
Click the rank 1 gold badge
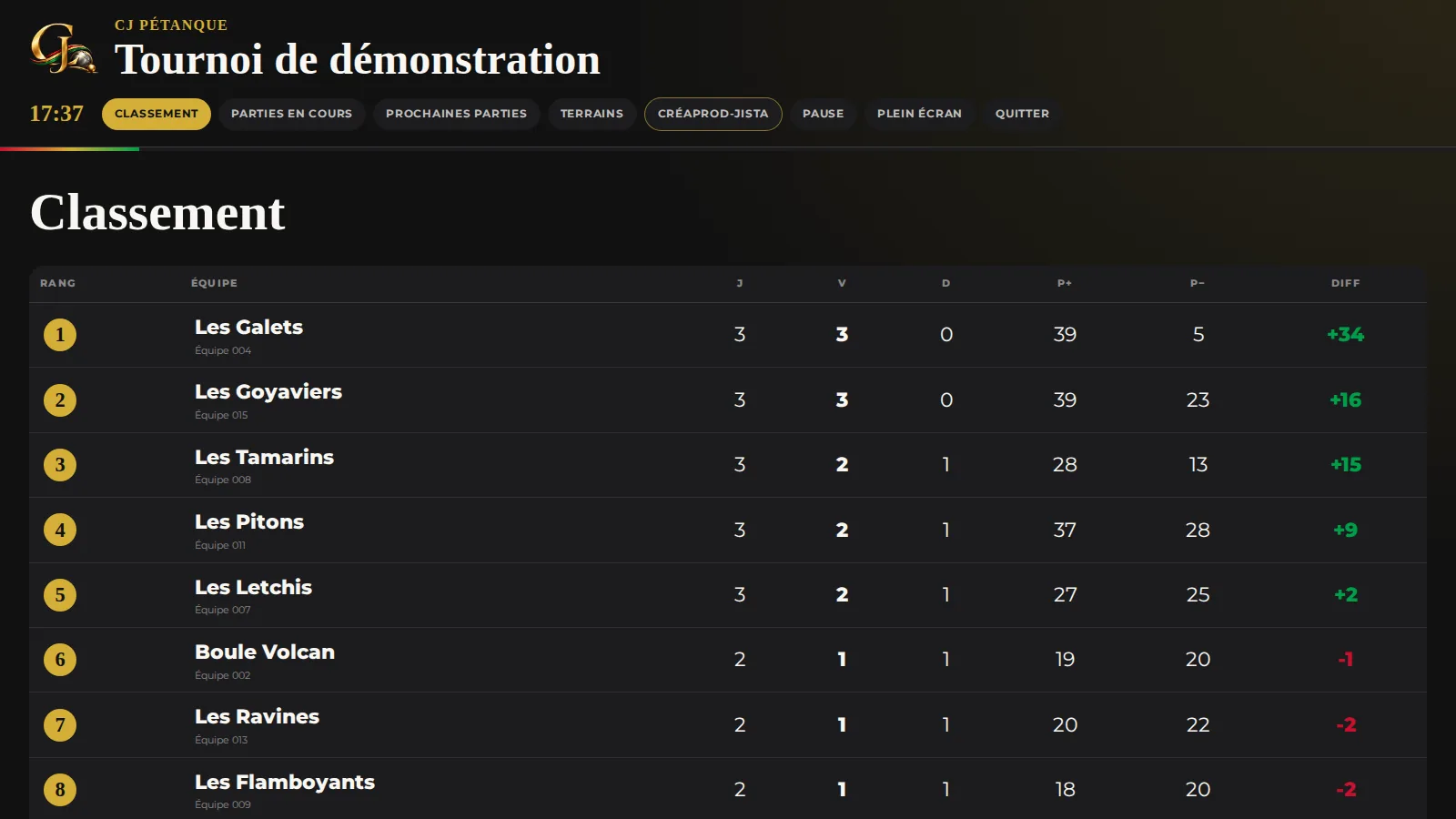60,335
